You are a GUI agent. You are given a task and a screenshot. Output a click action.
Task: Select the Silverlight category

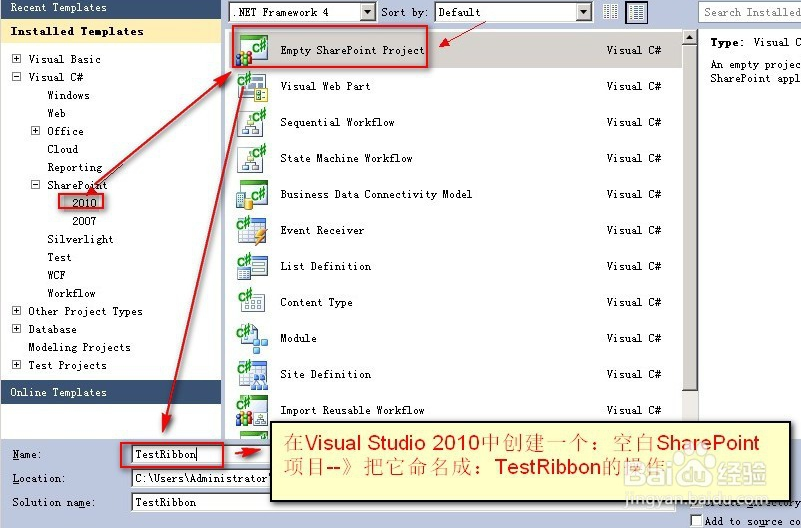click(x=80, y=239)
